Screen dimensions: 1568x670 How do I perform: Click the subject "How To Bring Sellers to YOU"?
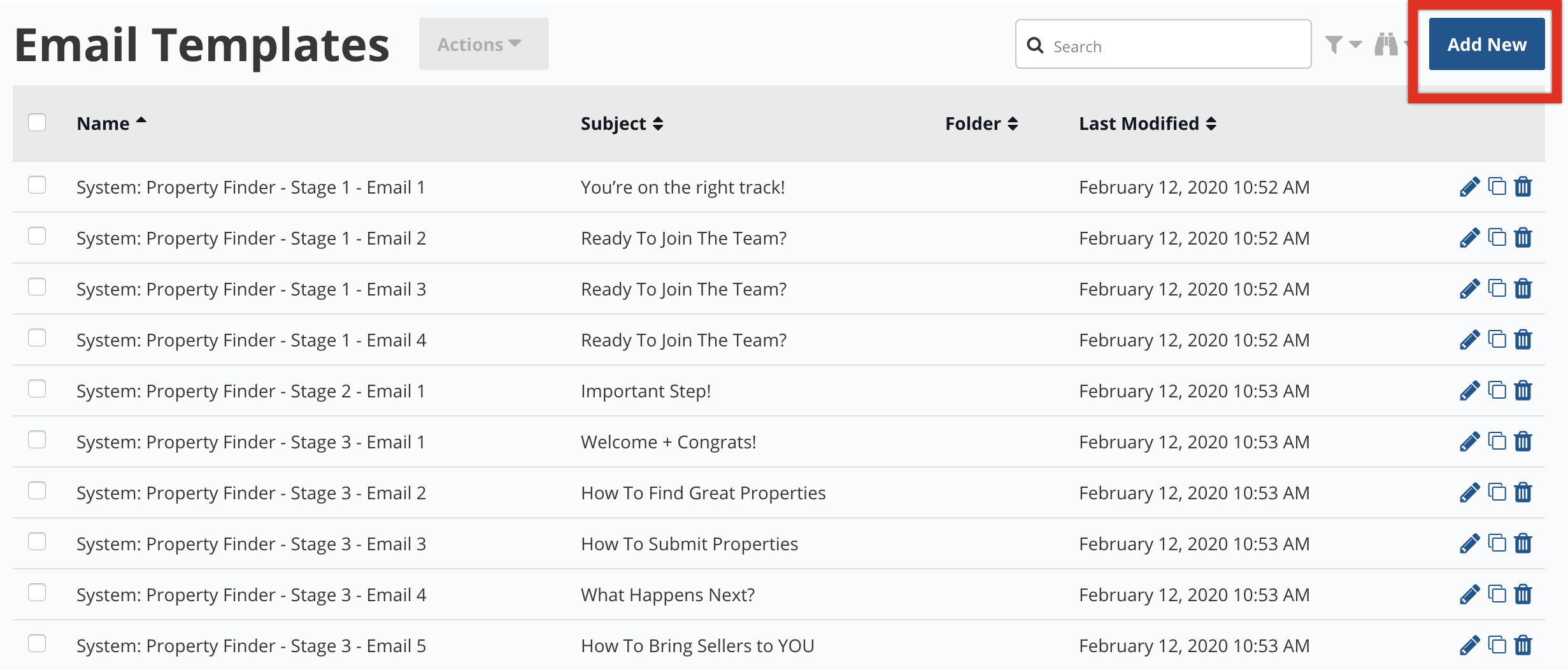pyautogui.click(x=697, y=646)
